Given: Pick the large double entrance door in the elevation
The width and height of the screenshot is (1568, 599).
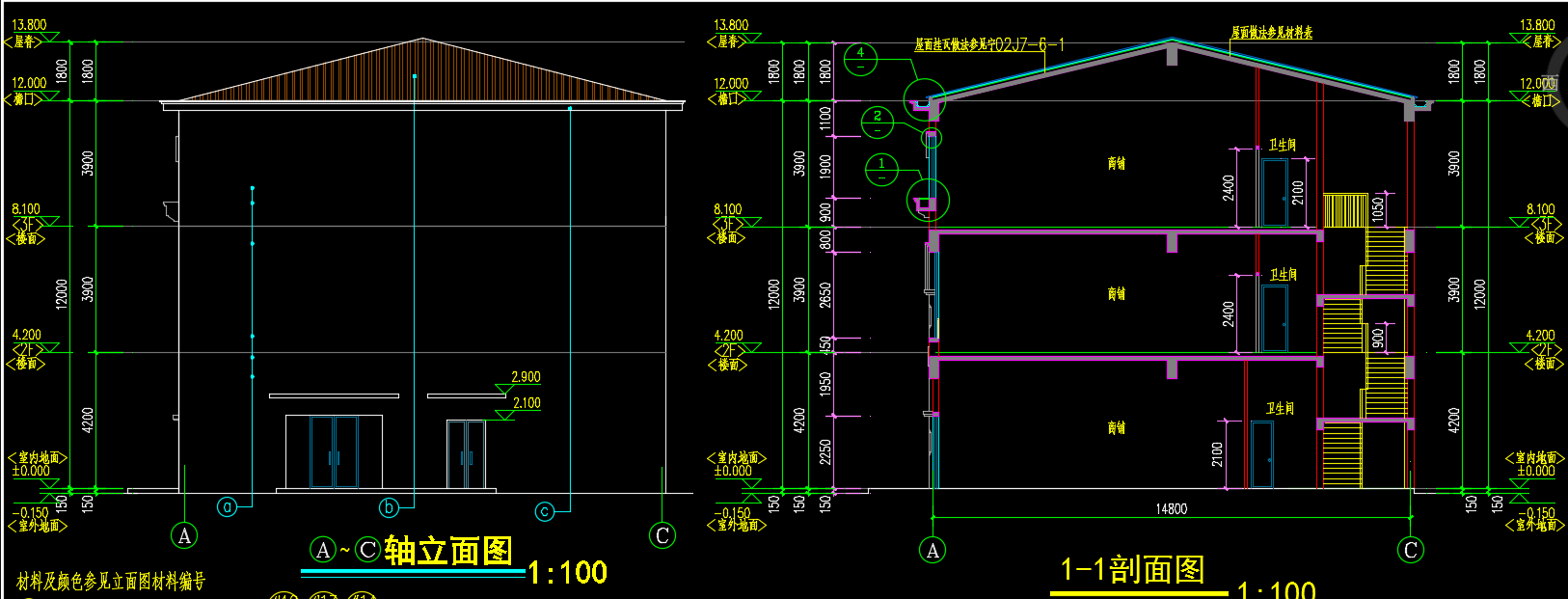Looking at the screenshot, I should pos(334,452).
